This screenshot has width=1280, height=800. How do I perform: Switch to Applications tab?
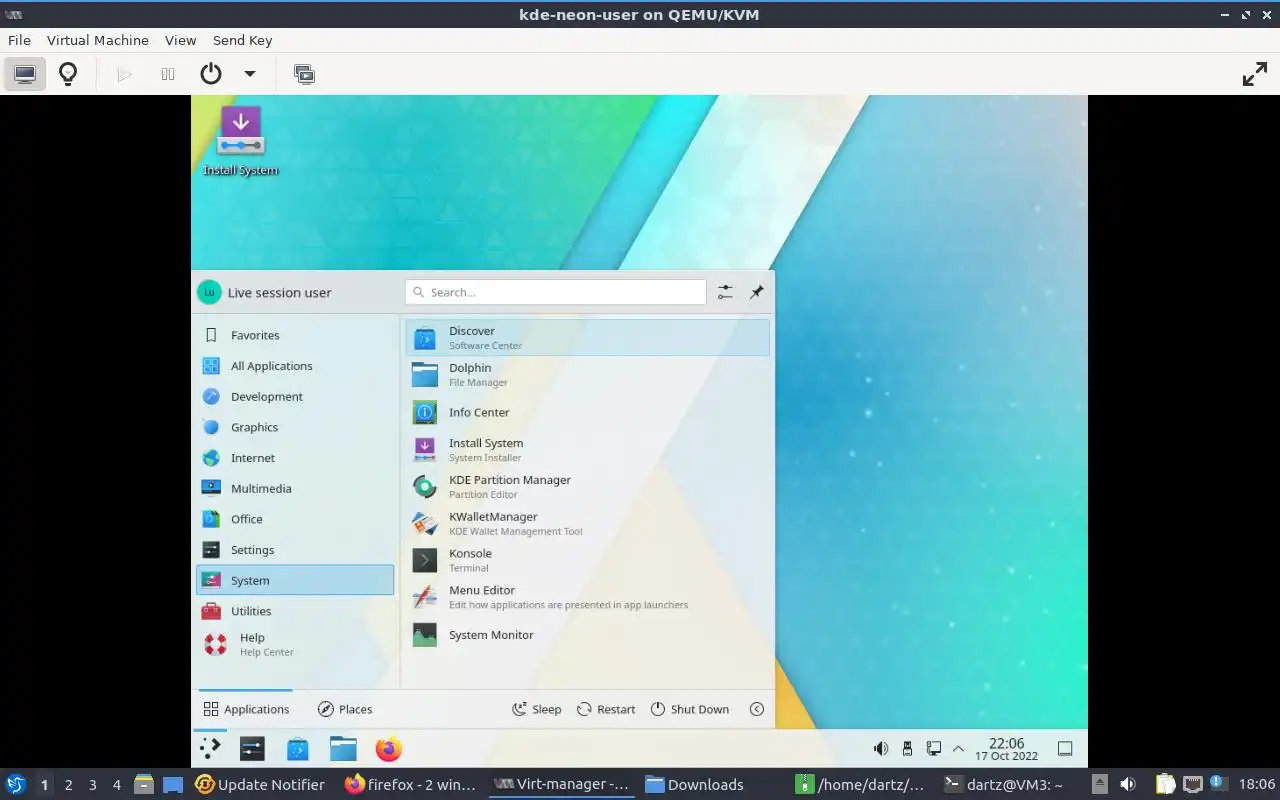(x=246, y=709)
